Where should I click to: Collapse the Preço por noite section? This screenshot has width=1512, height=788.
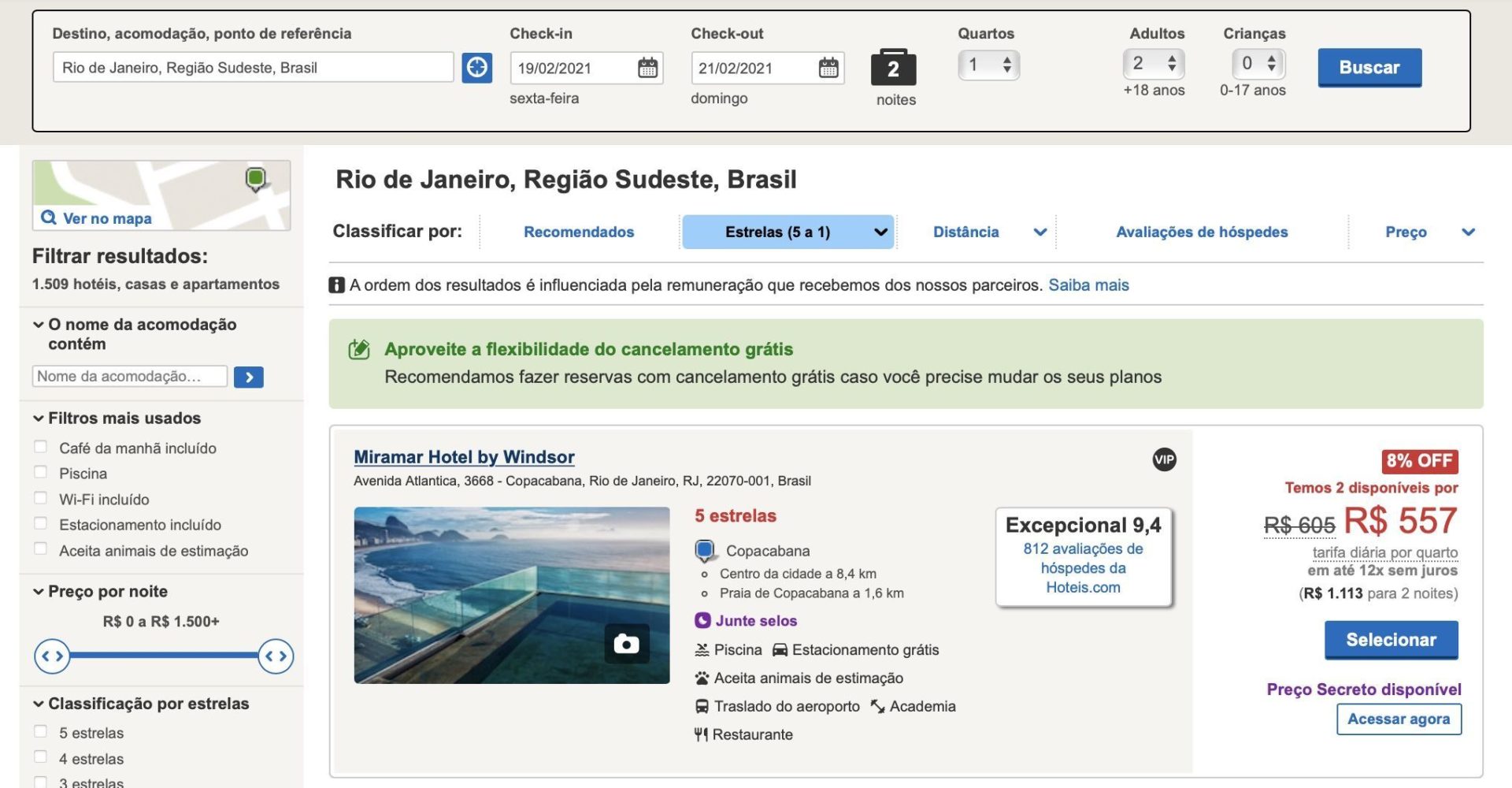38,592
